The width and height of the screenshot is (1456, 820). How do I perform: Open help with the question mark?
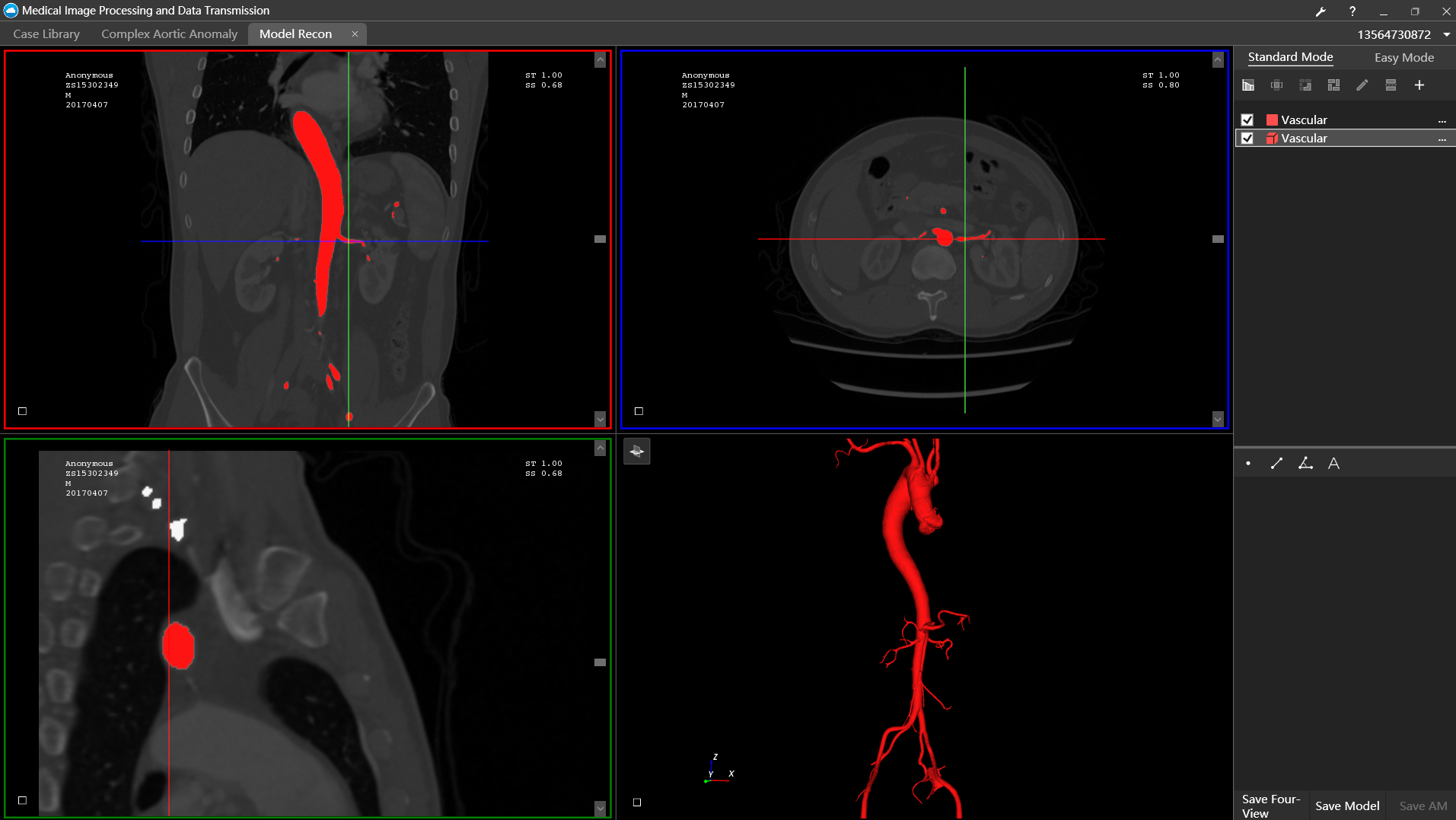click(x=1352, y=11)
